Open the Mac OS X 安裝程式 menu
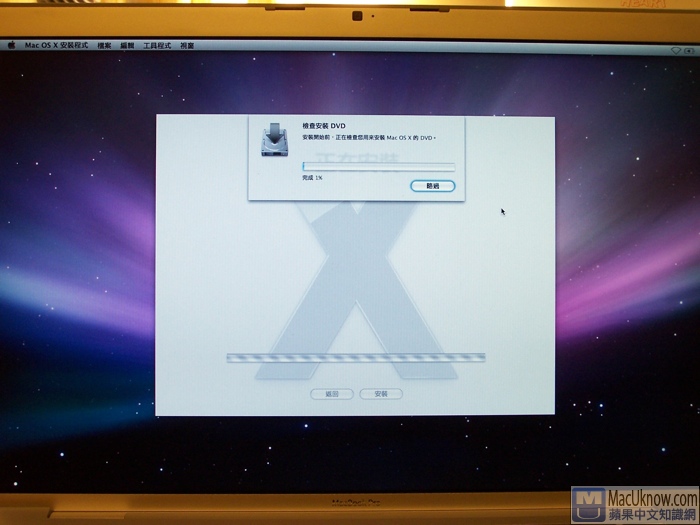 click(x=56, y=45)
